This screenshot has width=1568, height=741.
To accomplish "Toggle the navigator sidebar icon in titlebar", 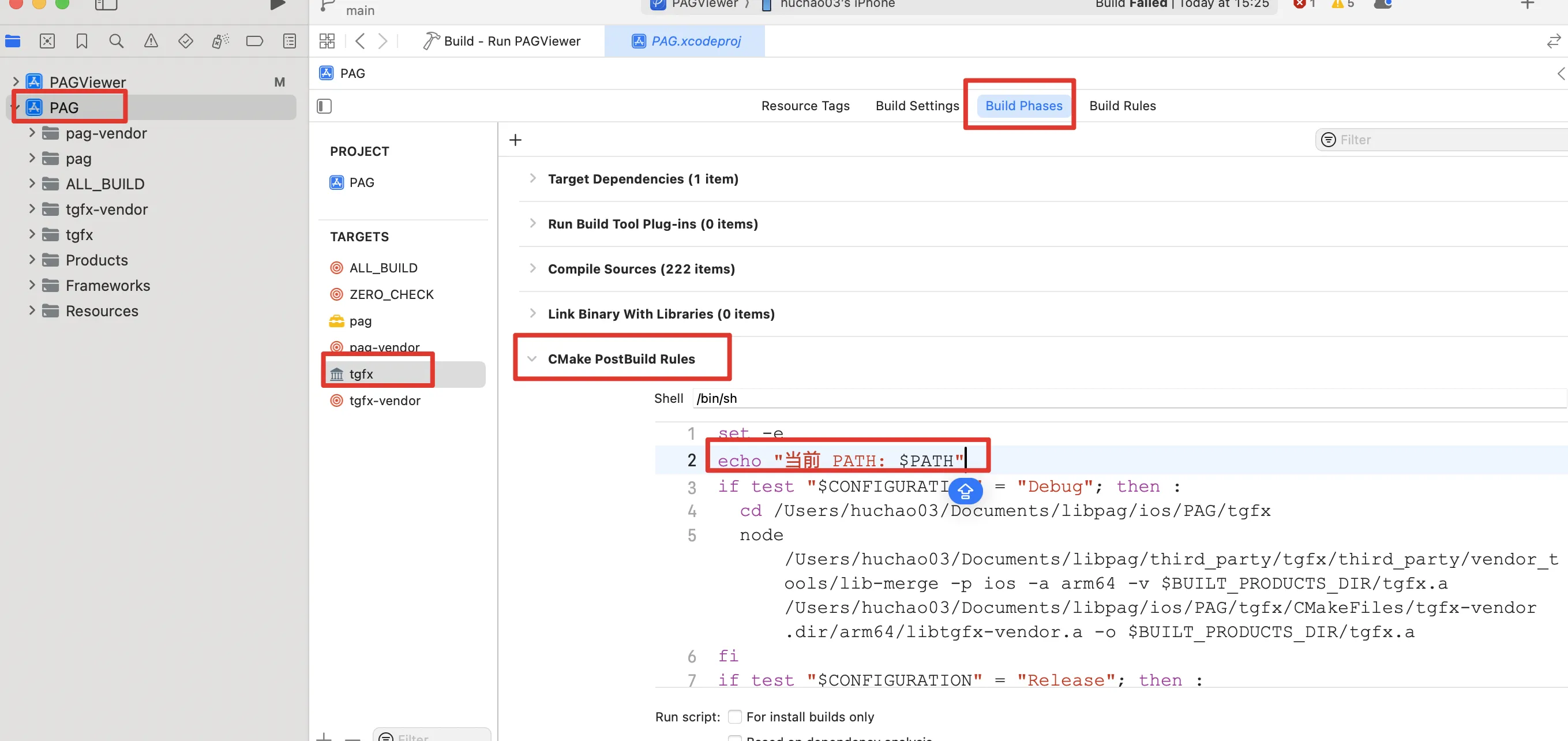I will tap(106, 5).
